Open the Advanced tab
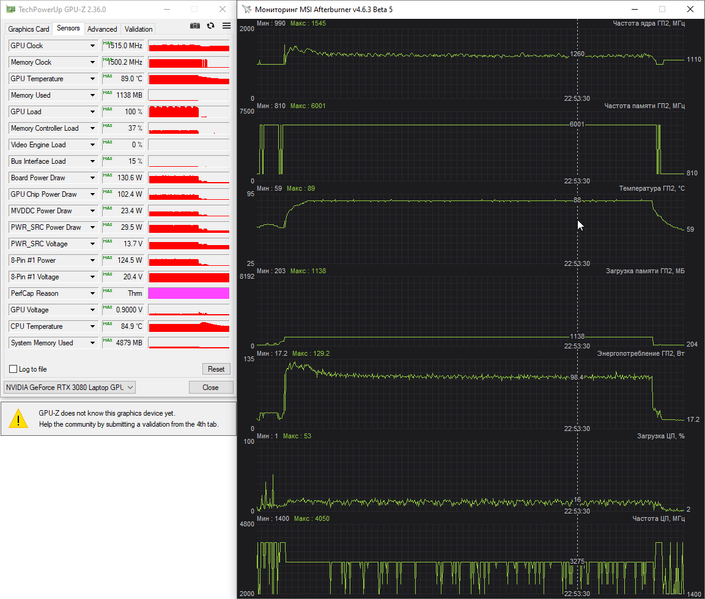This screenshot has height=599, width=705. coord(102,29)
